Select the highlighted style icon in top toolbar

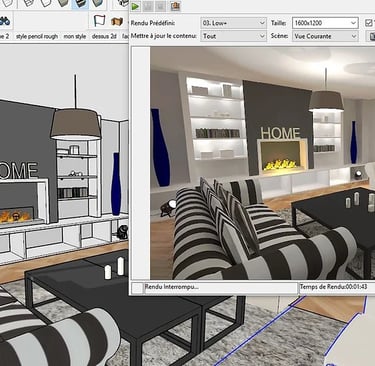[x=80, y=4]
